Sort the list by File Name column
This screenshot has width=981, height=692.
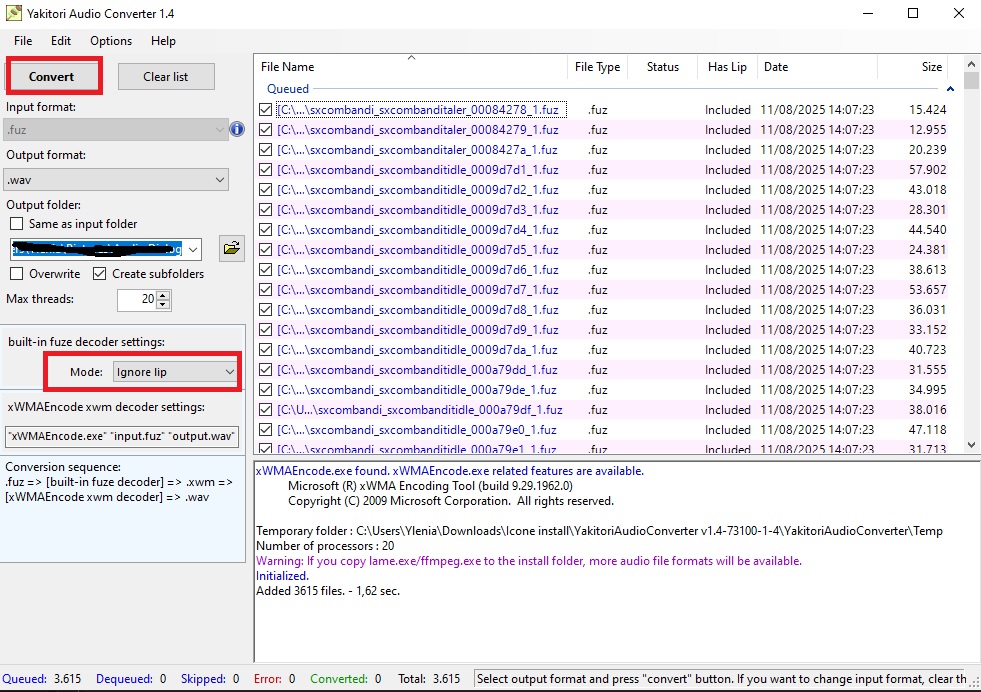410,67
